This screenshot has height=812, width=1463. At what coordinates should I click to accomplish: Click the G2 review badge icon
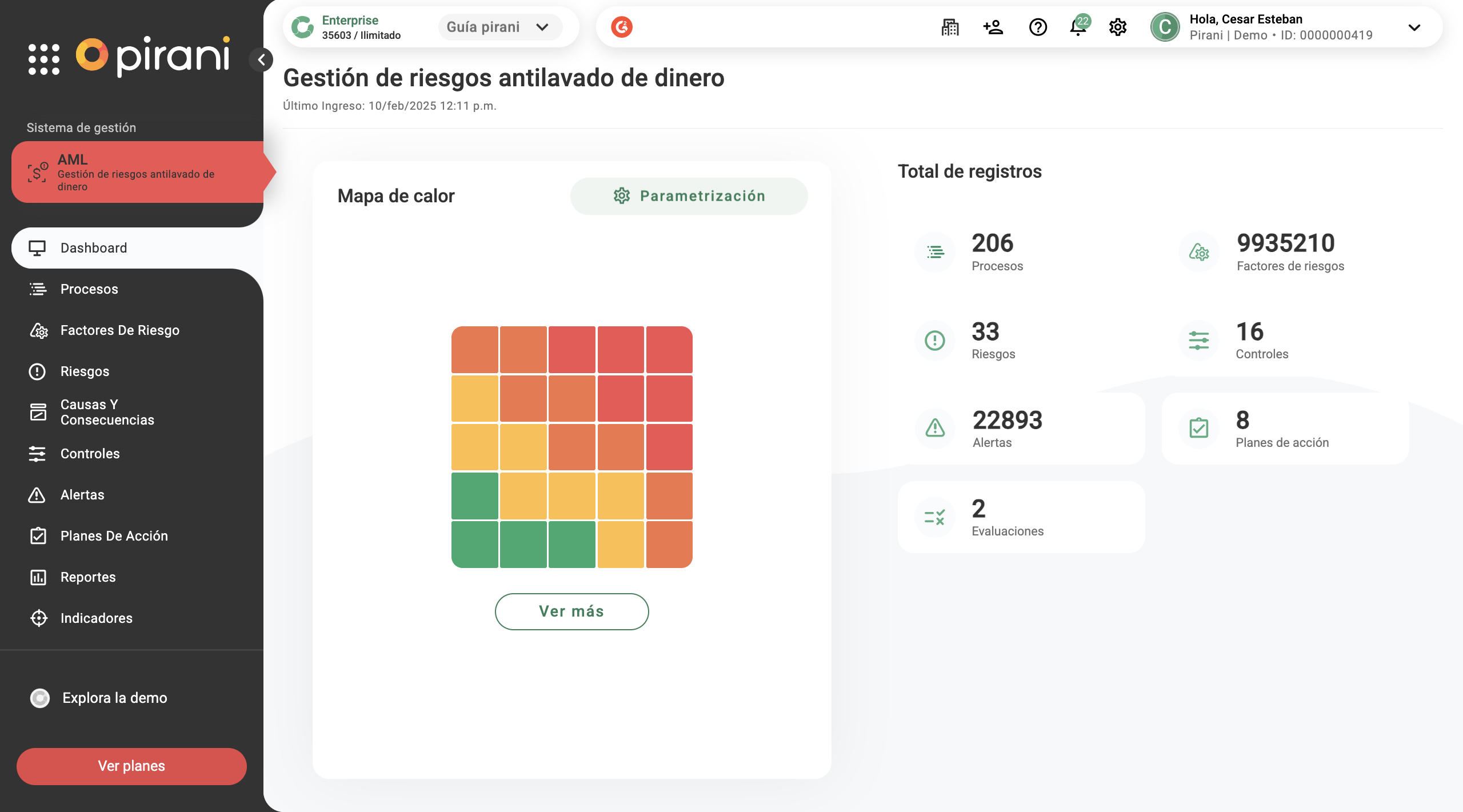click(x=622, y=27)
